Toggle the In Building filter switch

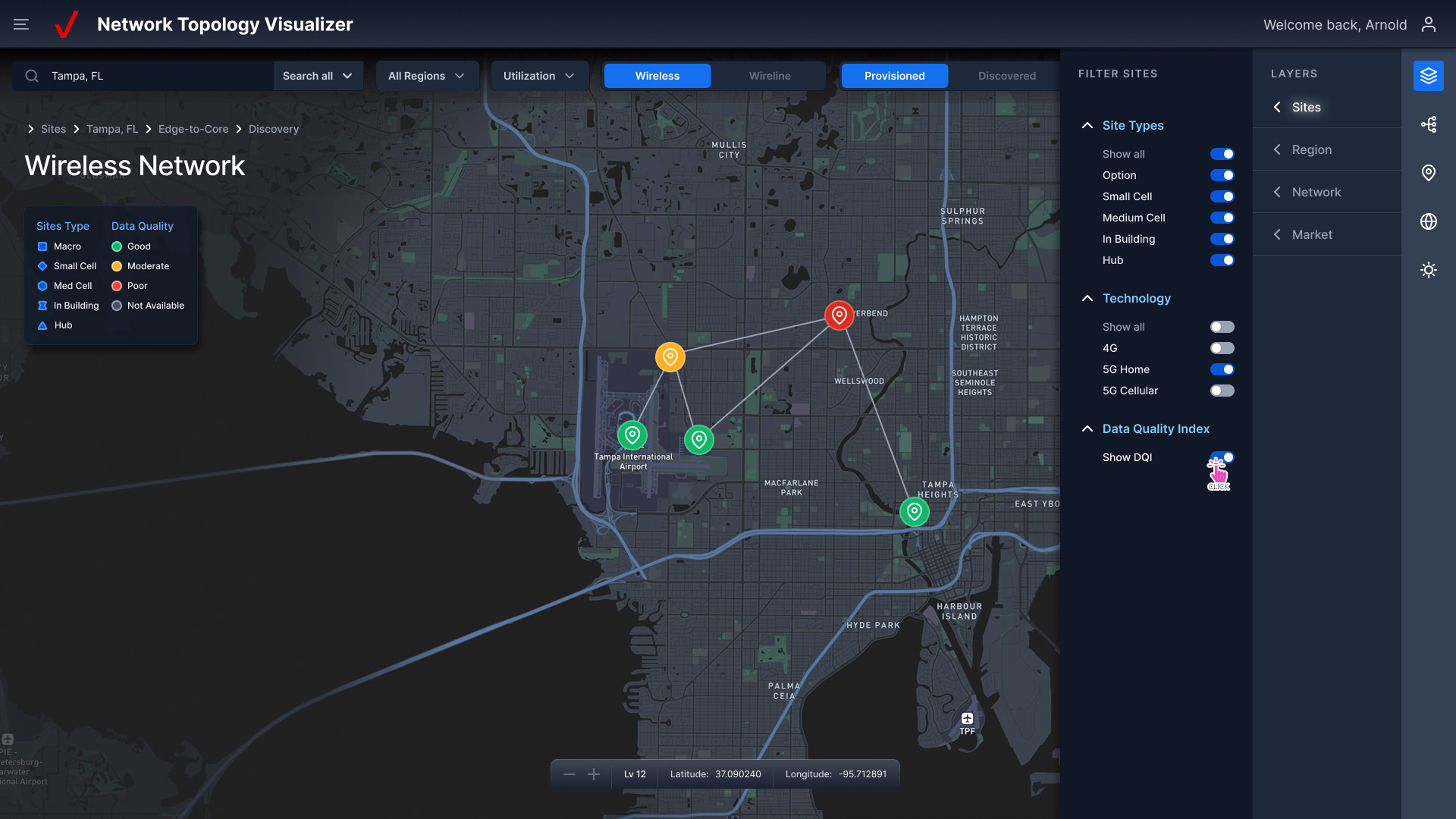[1222, 239]
